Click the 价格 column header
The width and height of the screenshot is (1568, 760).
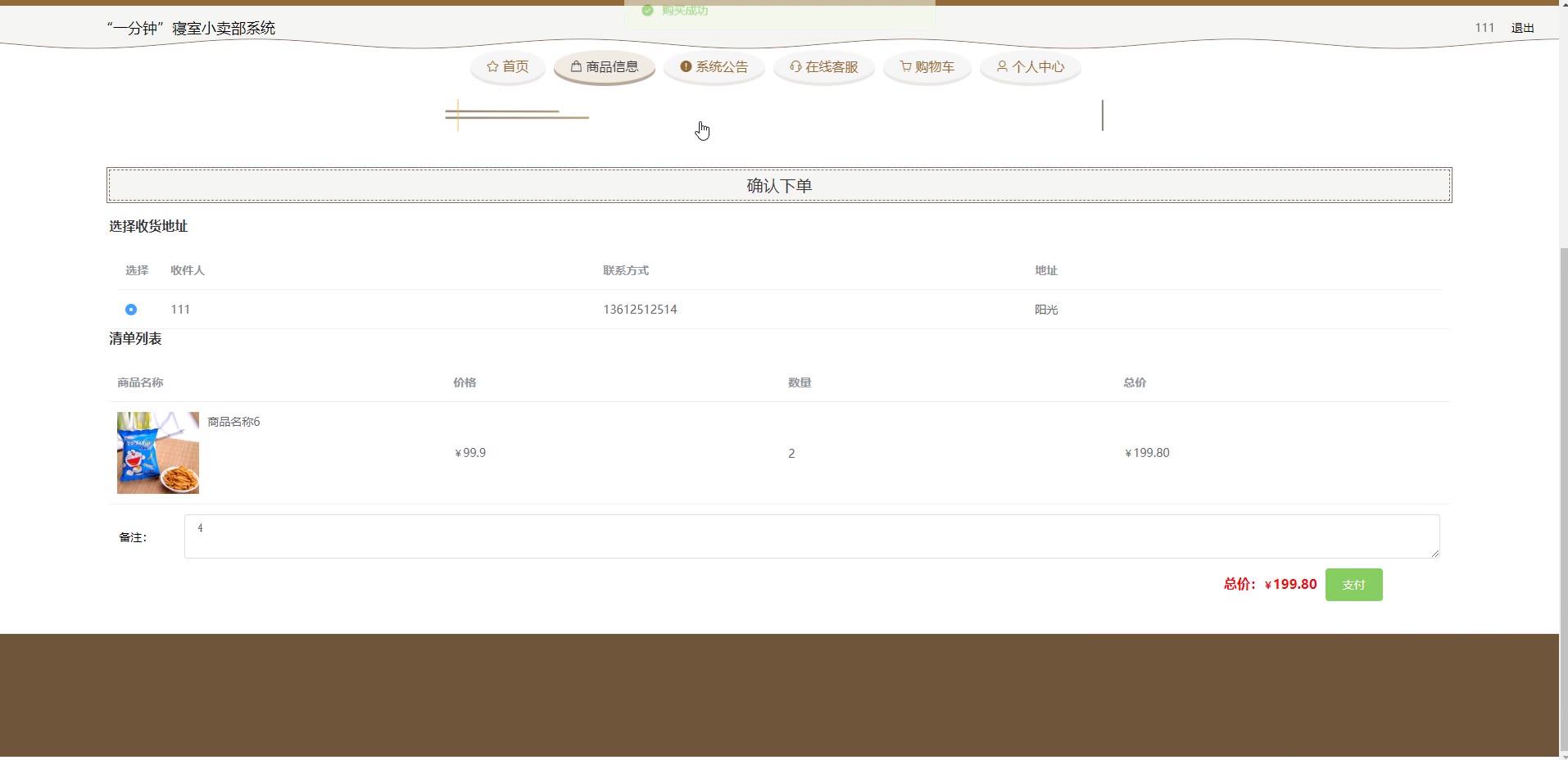tap(465, 382)
